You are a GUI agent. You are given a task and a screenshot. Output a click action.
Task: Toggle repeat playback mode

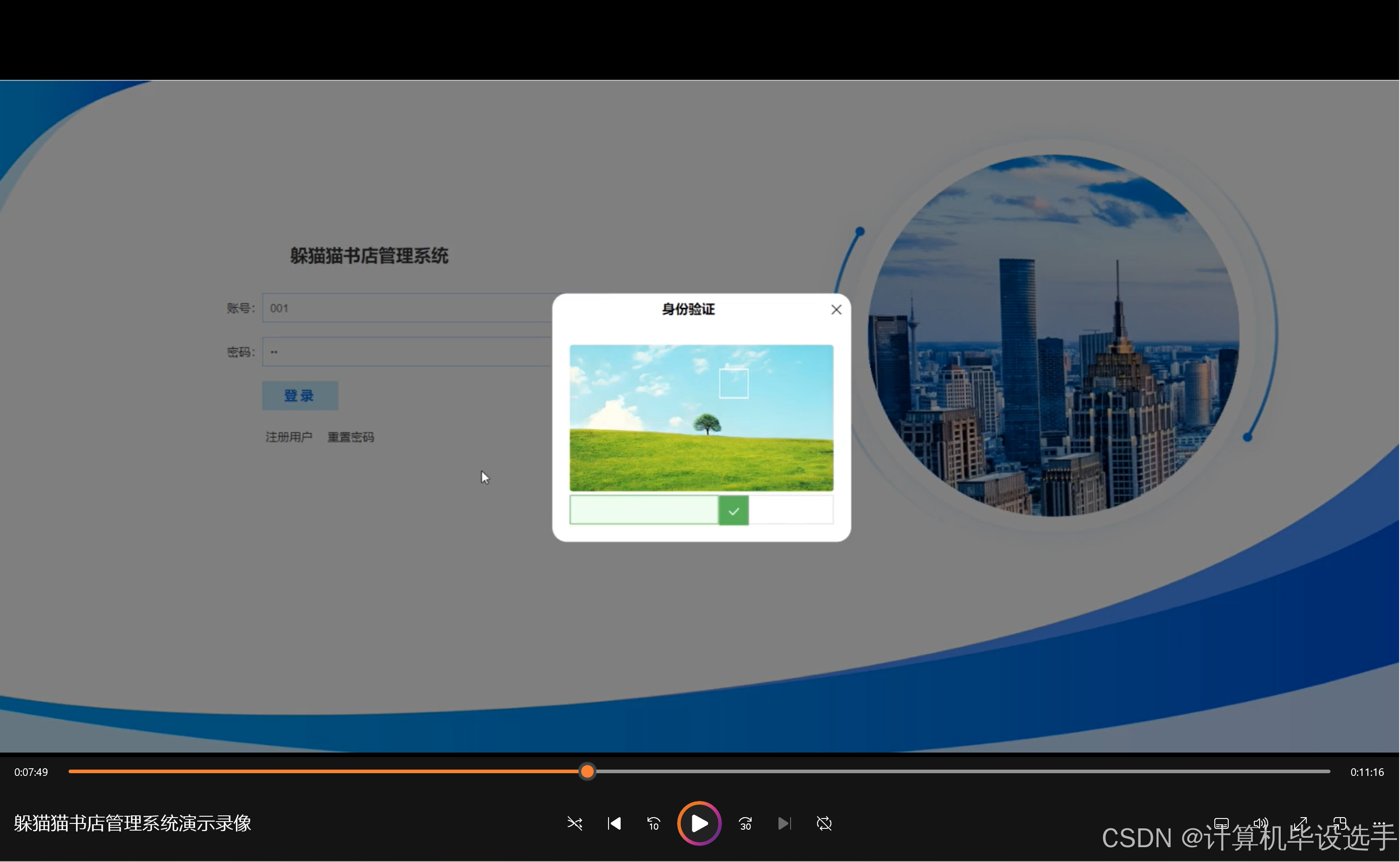point(823,823)
